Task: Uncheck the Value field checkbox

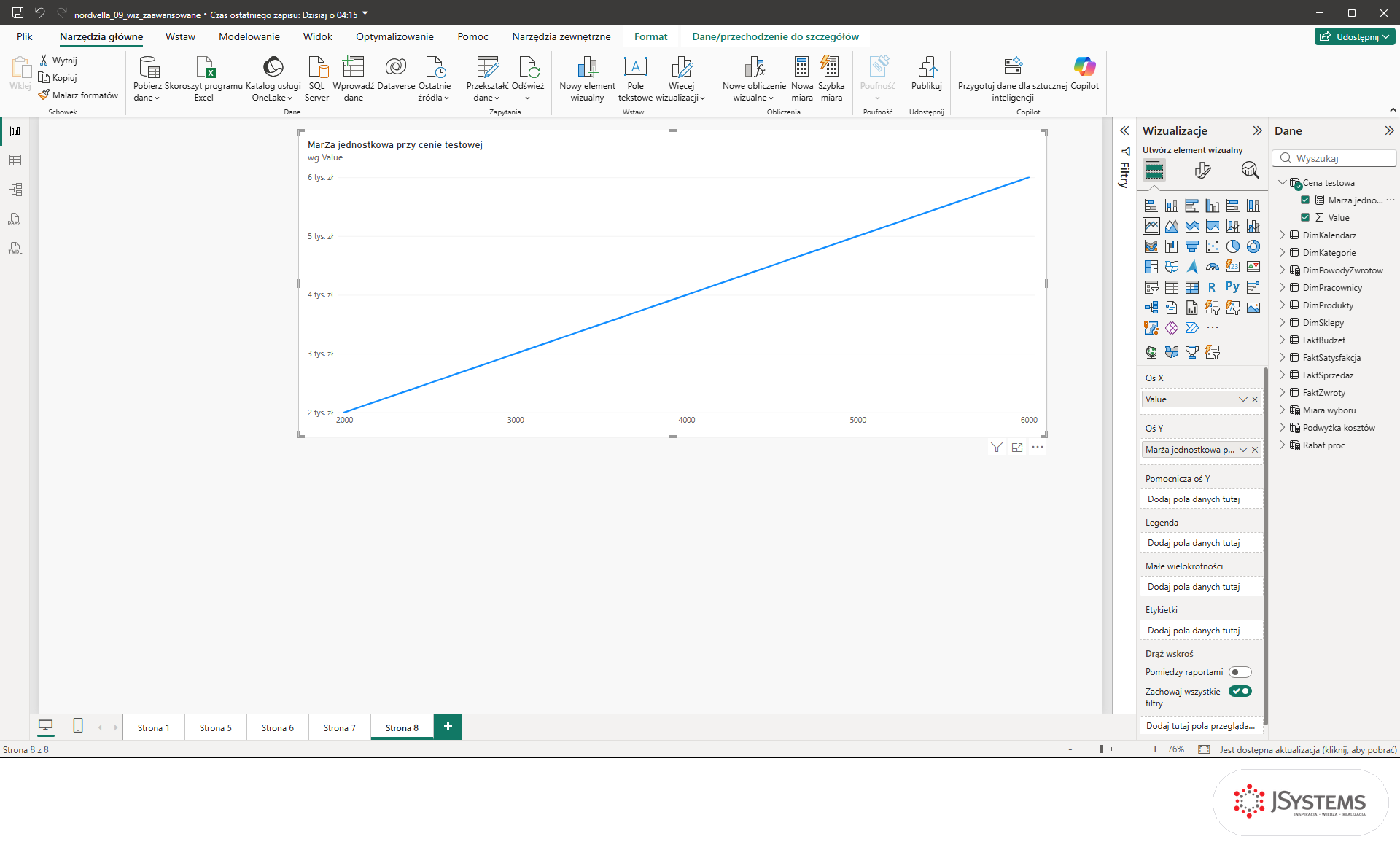Action: click(x=1305, y=217)
